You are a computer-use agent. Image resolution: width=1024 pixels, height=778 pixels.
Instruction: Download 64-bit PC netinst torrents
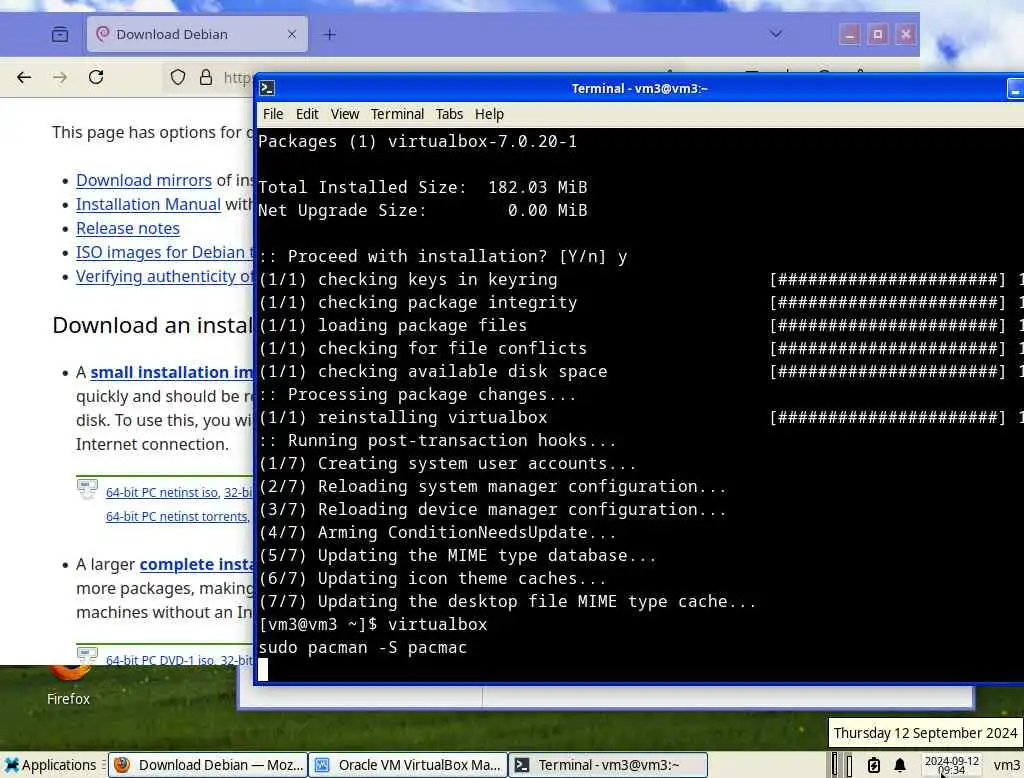point(177,517)
